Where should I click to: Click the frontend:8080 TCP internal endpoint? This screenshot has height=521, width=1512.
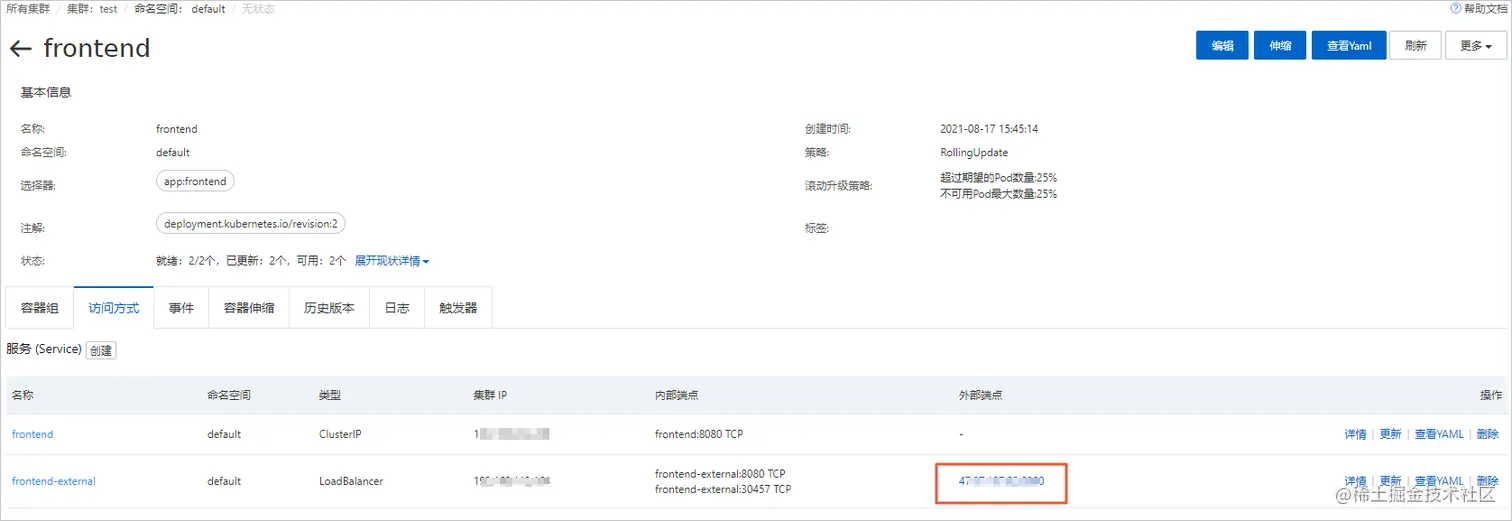[699, 434]
